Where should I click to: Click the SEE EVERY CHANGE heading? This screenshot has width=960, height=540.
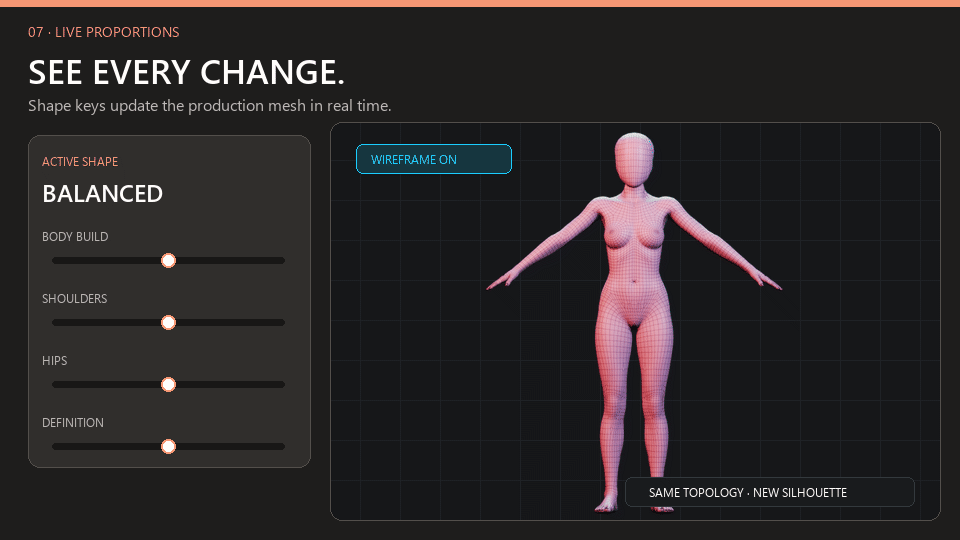tap(187, 72)
